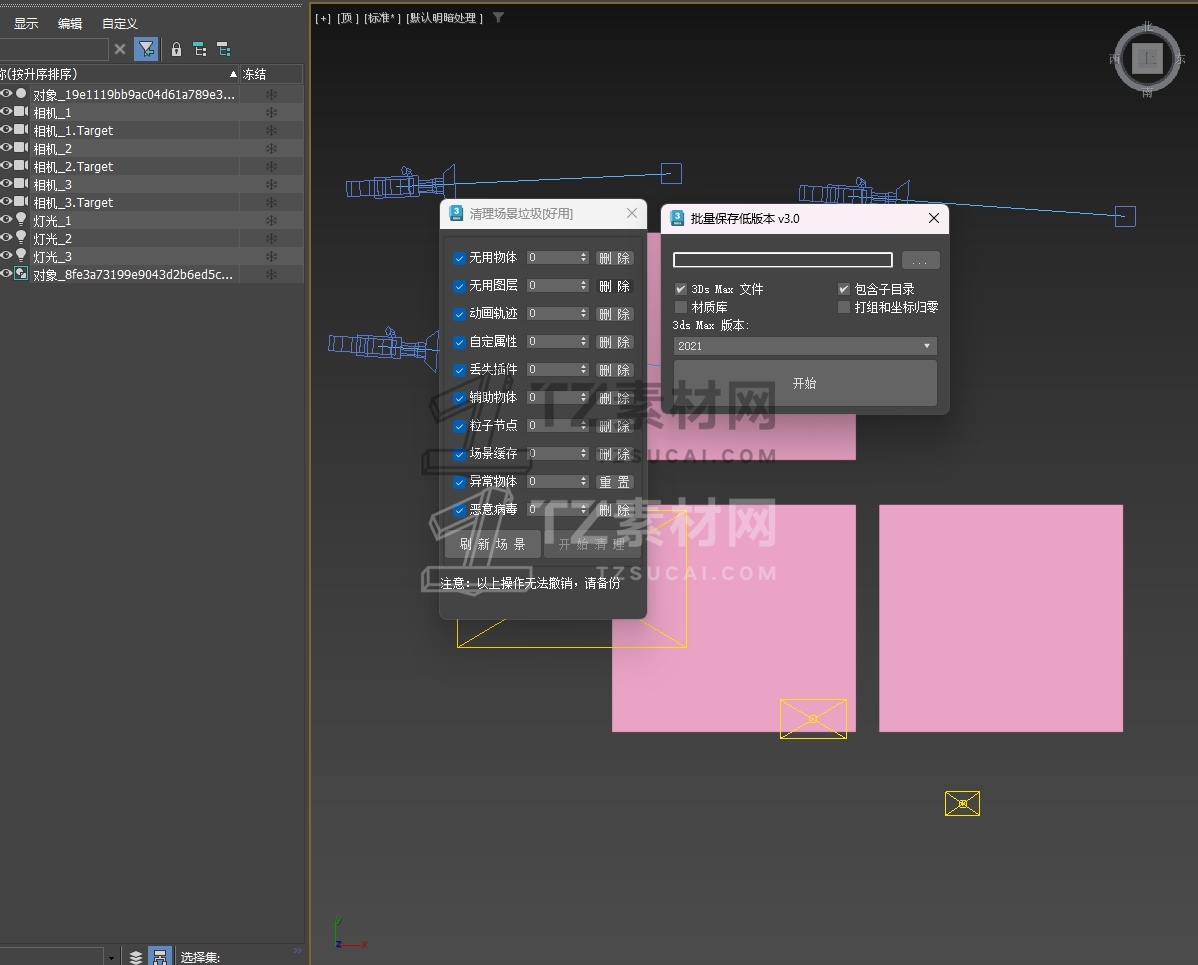Click the sort by layer stack icon
The image size is (1198, 965).
click(x=136, y=957)
